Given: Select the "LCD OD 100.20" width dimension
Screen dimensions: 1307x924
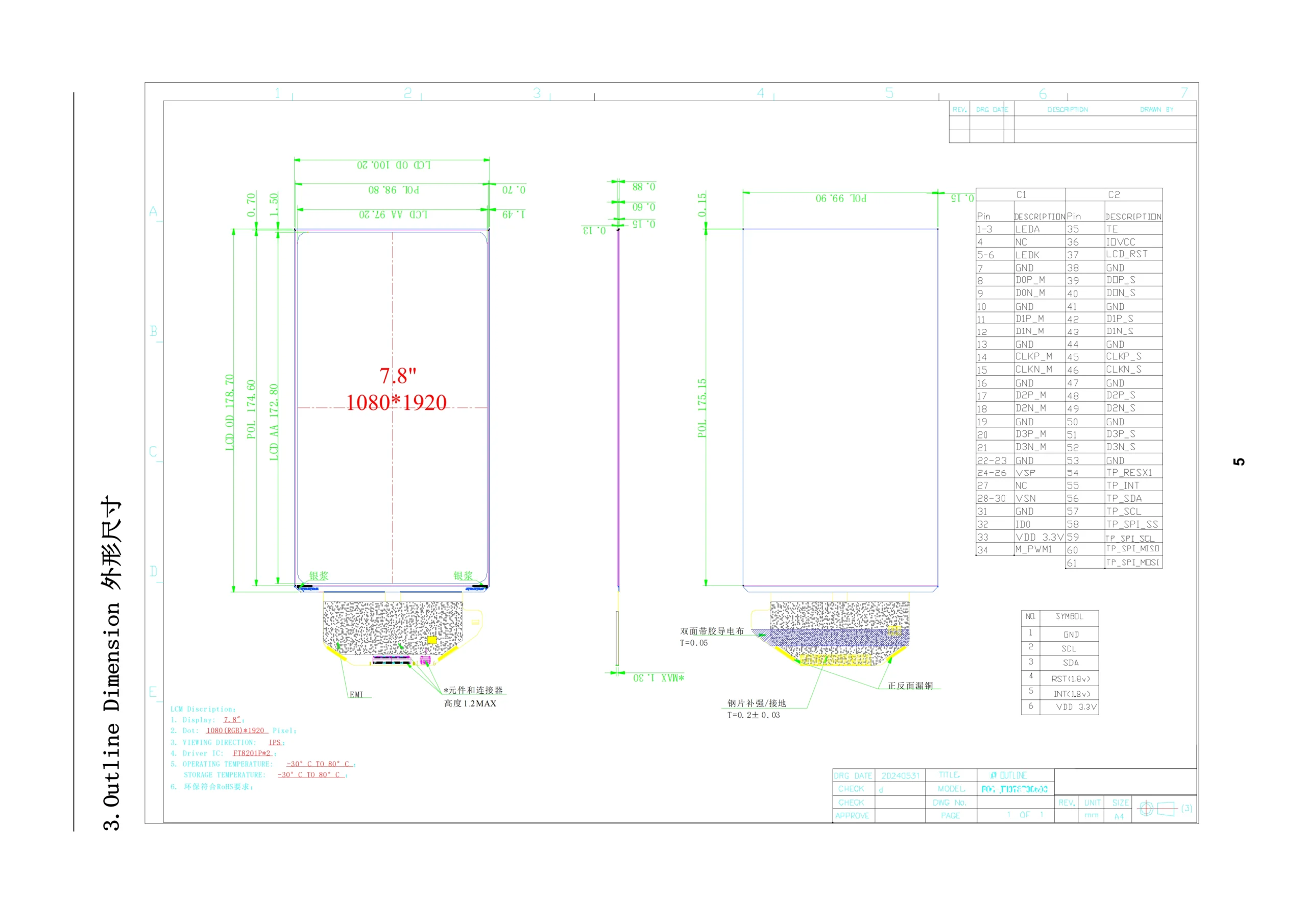Looking at the screenshot, I should coord(394,165).
